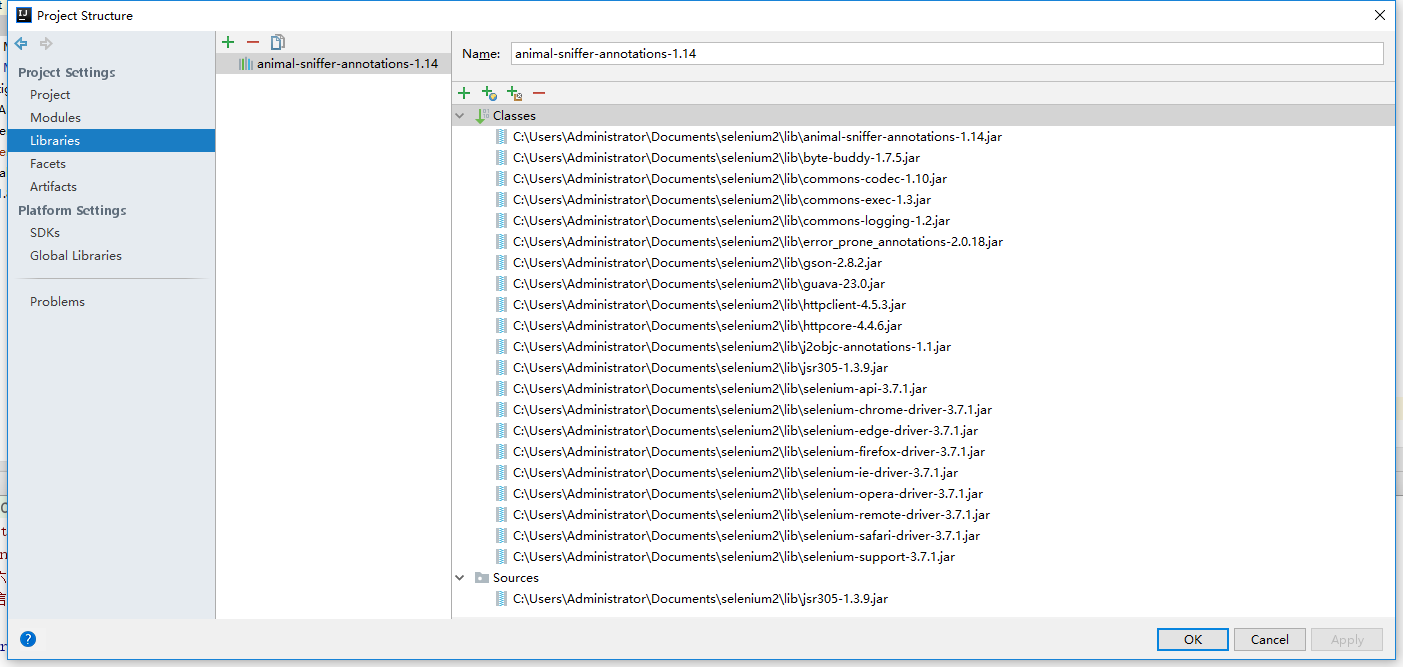Collapse the Classes node
The width and height of the screenshot is (1403, 667).
pyautogui.click(x=460, y=116)
